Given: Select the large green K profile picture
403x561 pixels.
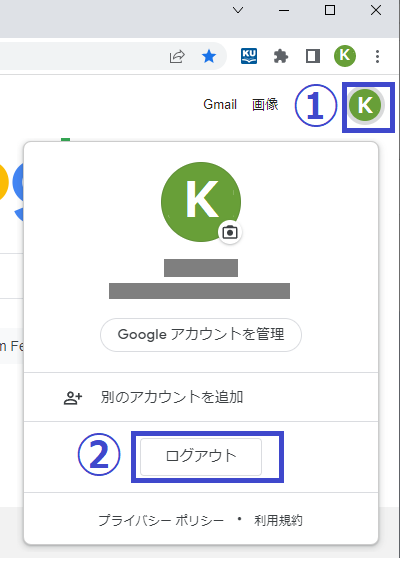Looking at the screenshot, I should click(x=201, y=202).
